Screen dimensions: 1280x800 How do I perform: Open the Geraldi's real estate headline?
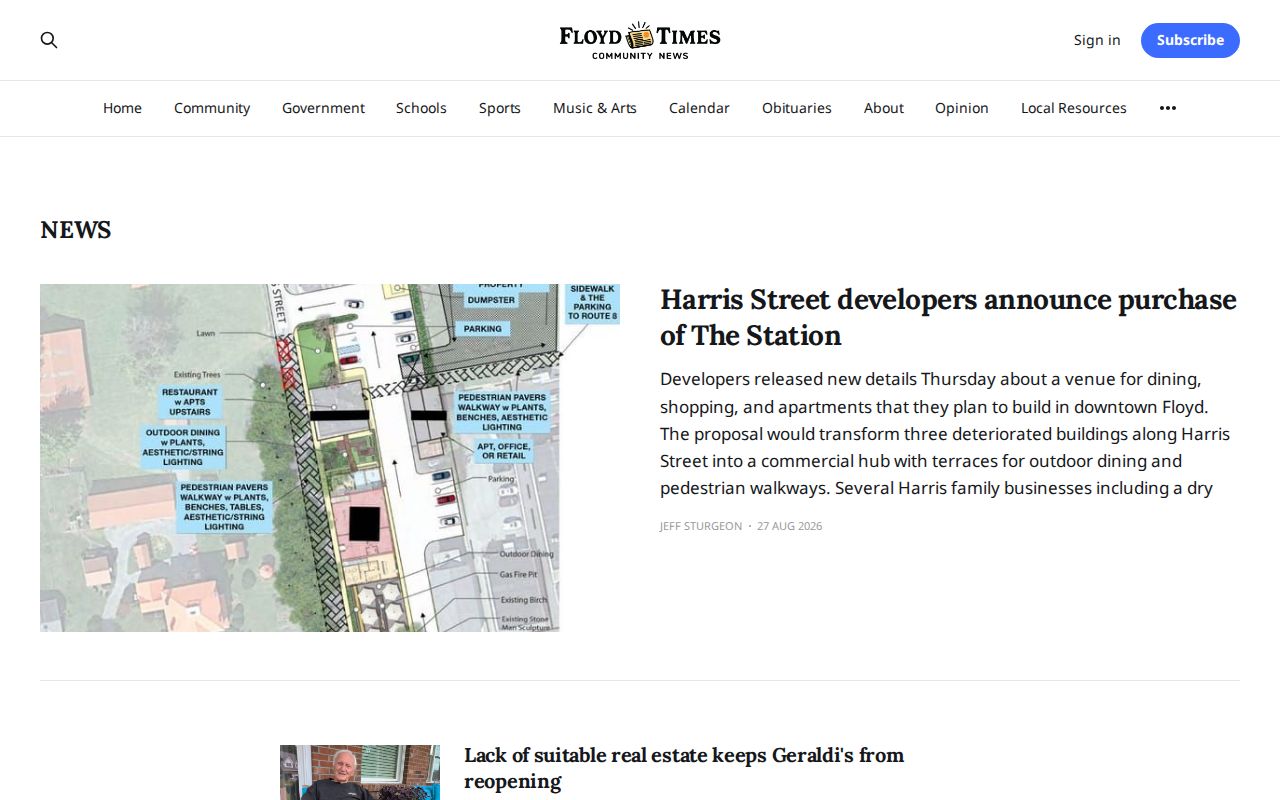(x=684, y=768)
